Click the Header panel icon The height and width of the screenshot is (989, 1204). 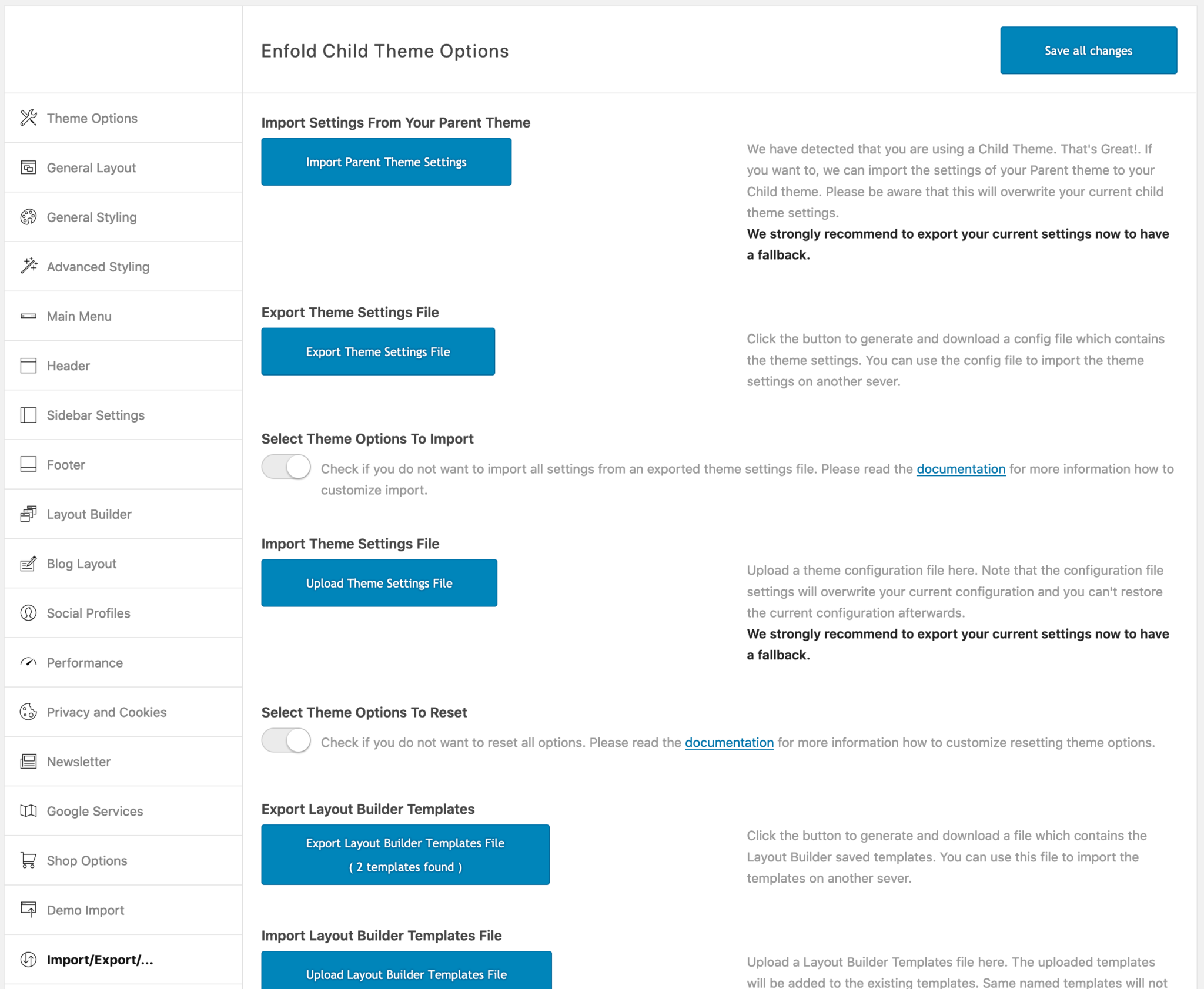(28, 366)
